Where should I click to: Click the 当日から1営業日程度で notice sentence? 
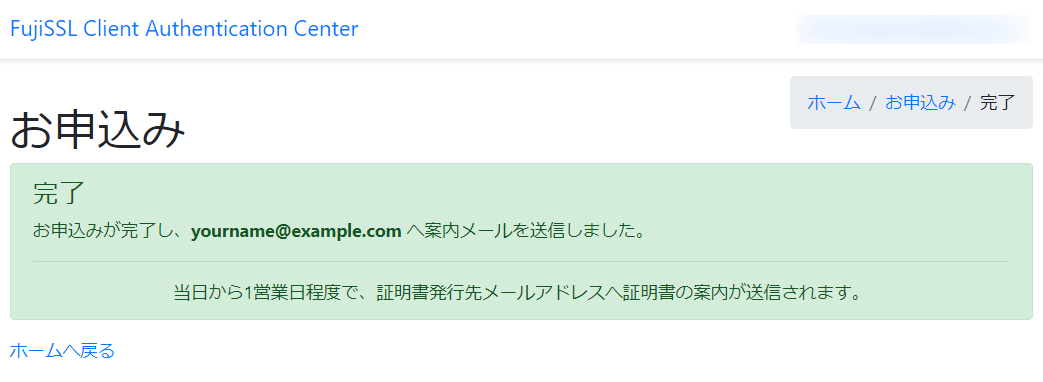coord(518,292)
